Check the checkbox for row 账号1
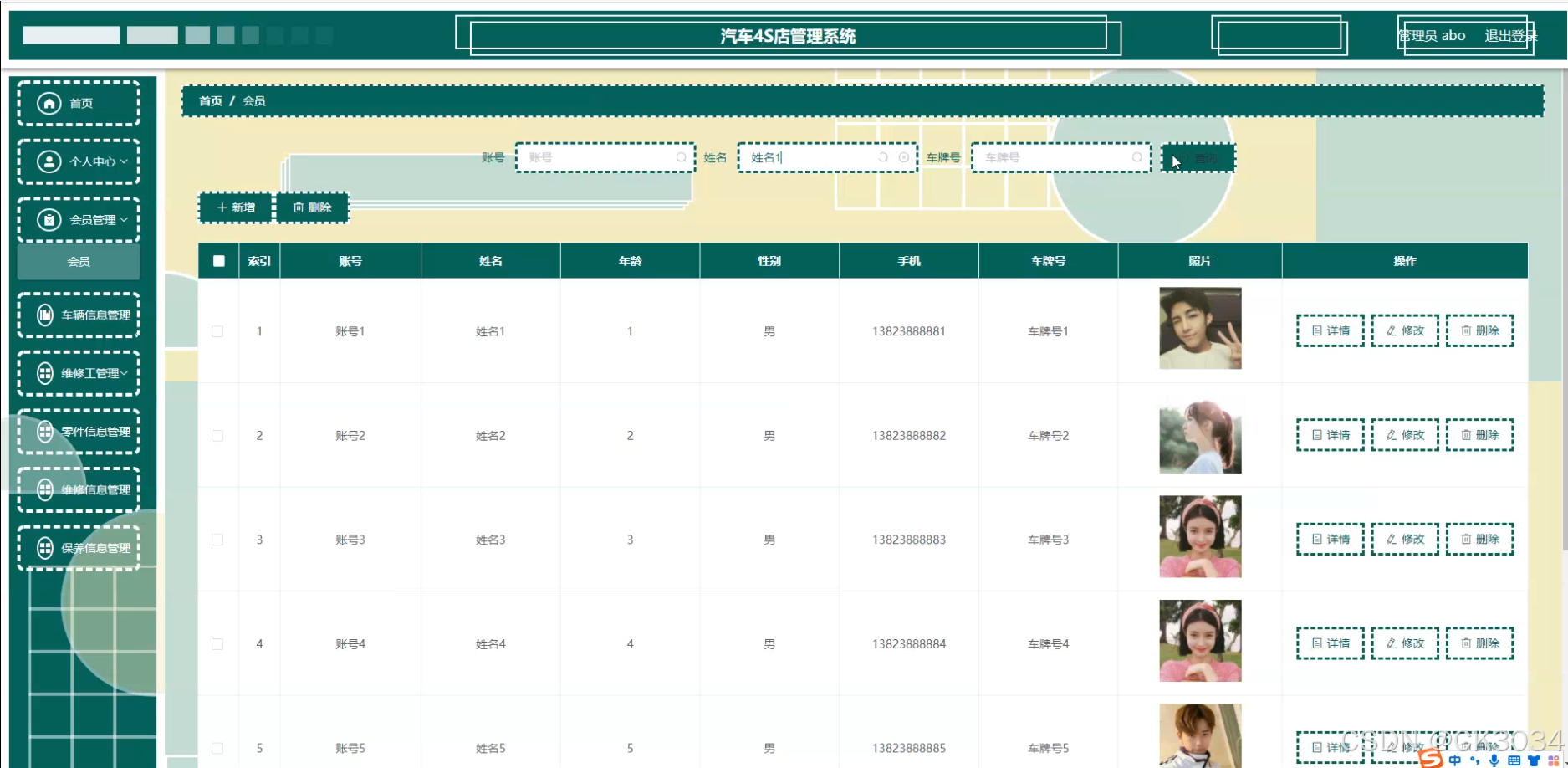The image size is (1568, 768). 218,330
